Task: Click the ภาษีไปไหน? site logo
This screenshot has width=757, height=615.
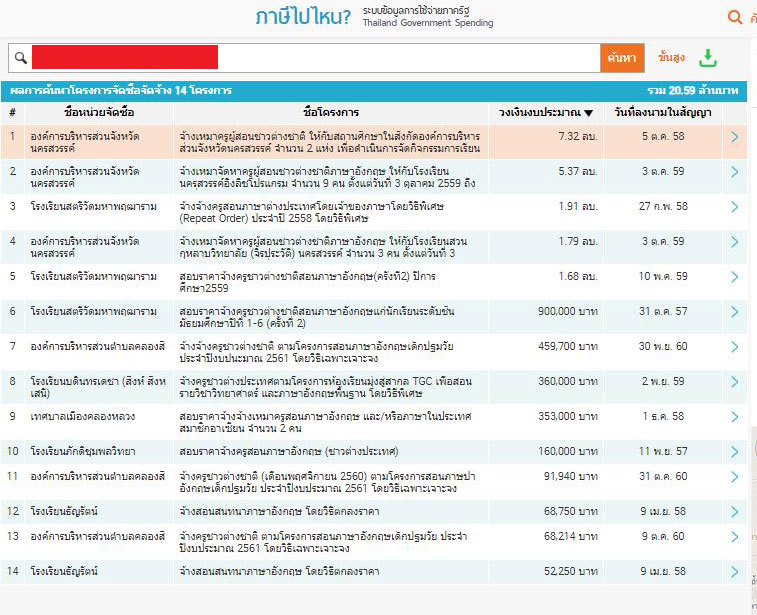Action: tap(302, 17)
